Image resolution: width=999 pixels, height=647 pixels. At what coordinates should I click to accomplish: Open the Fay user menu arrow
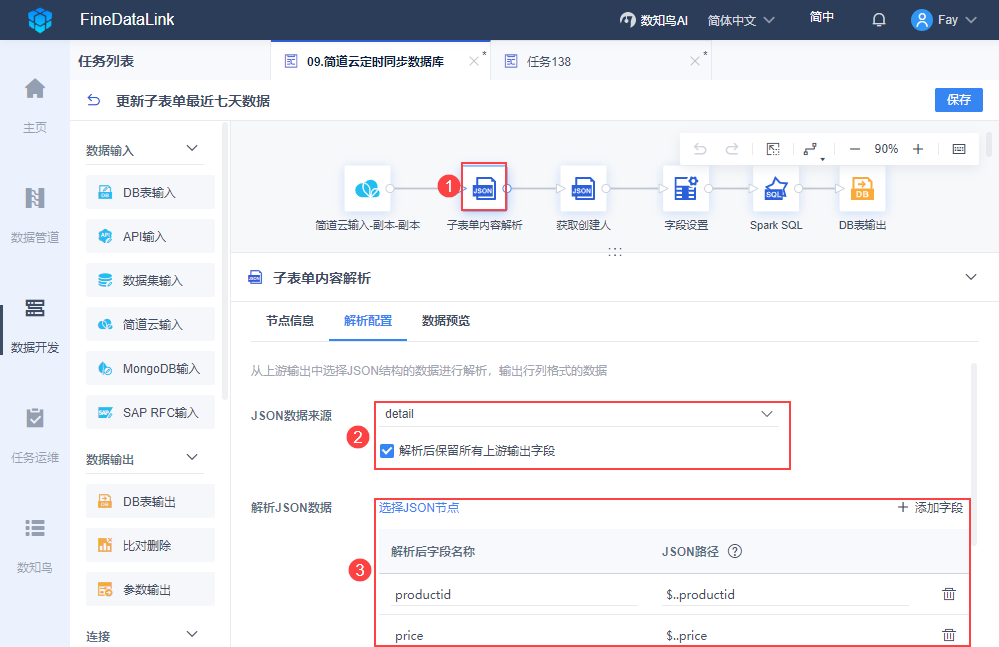pos(971,20)
